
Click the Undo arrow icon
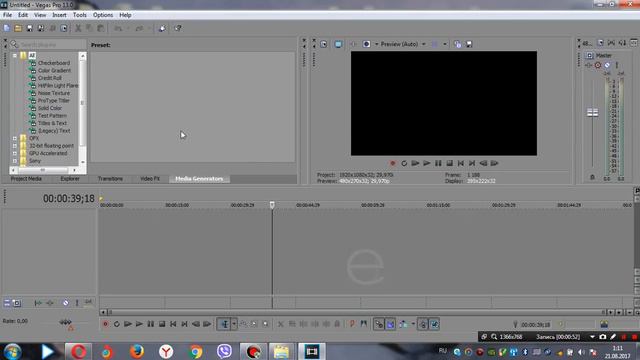(118, 28)
